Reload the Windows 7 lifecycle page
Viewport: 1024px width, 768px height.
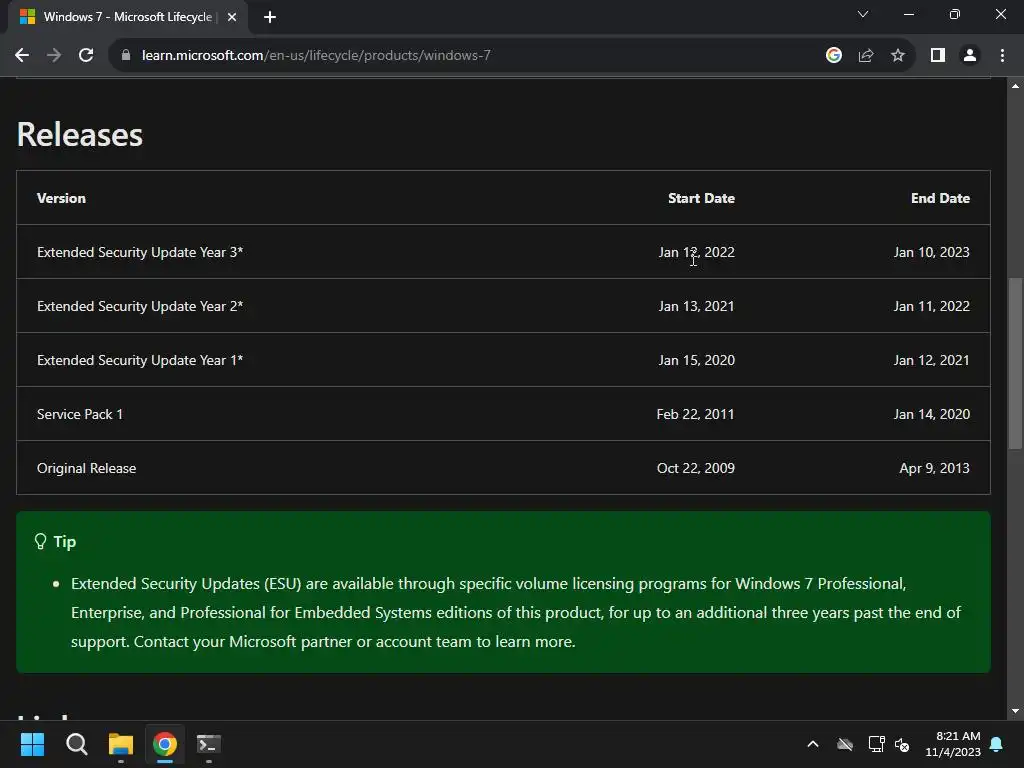tap(86, 56)
